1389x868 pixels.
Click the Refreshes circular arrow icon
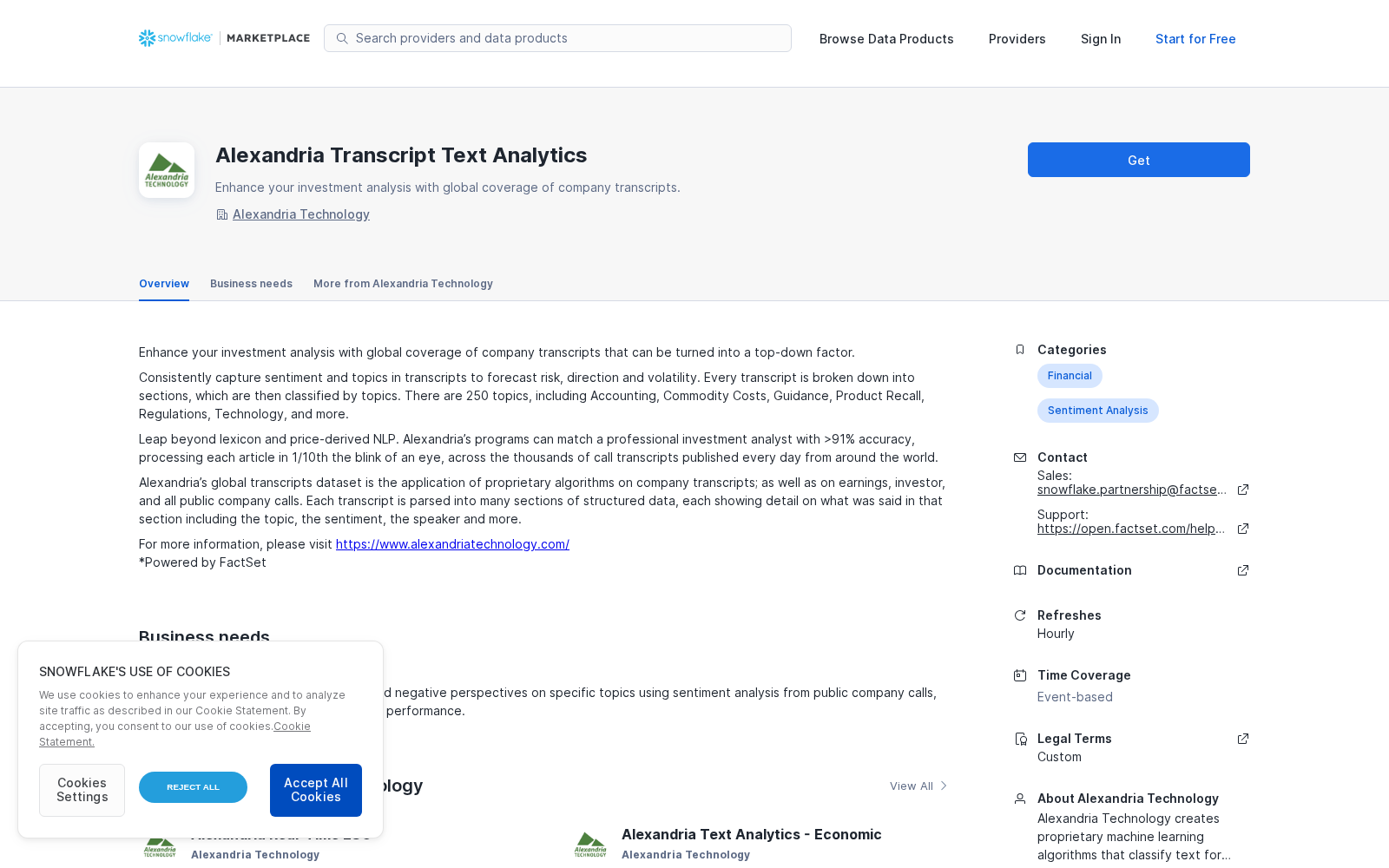coord(1020,615)
